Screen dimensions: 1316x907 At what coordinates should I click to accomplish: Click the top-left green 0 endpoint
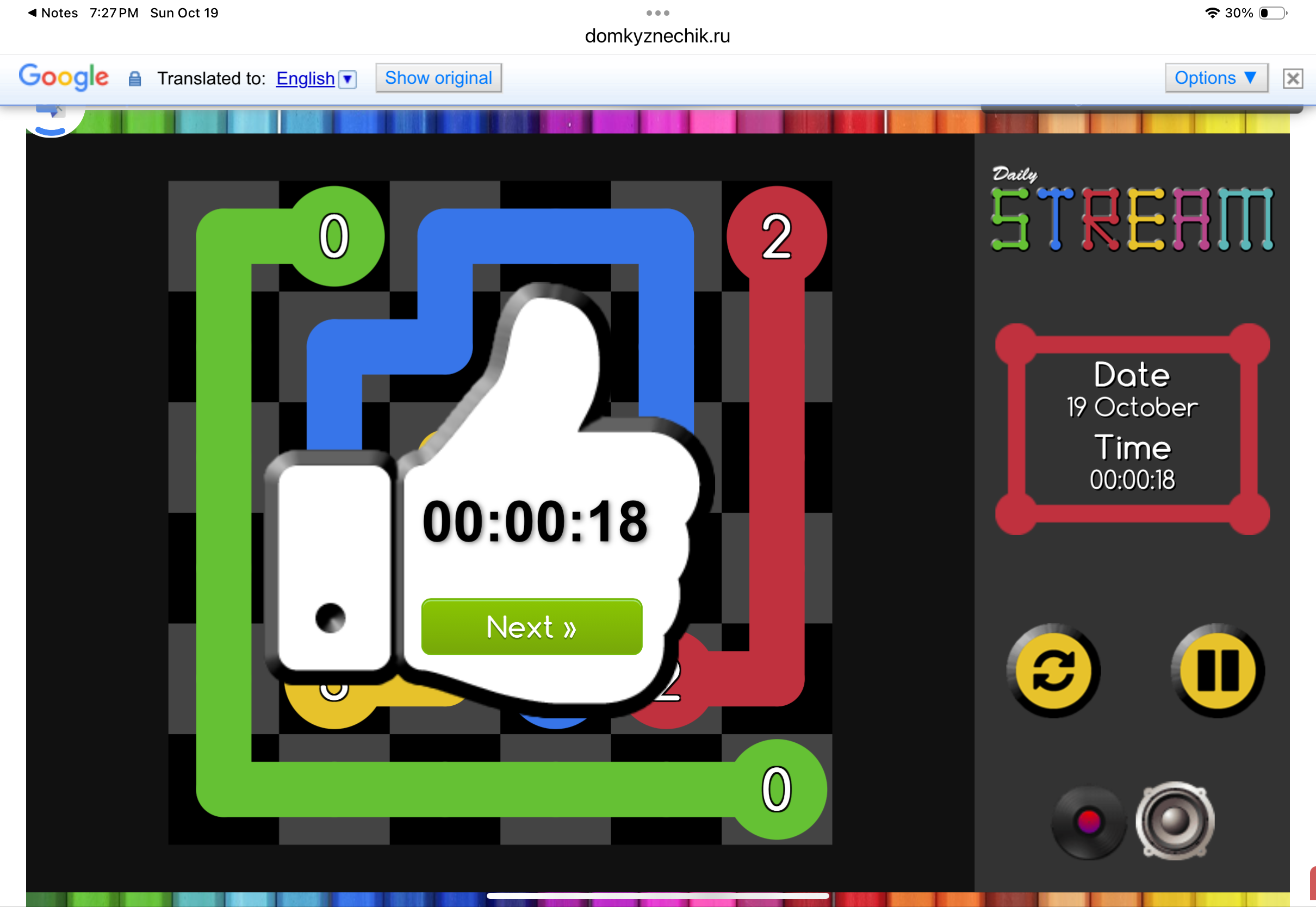point(334,237)
